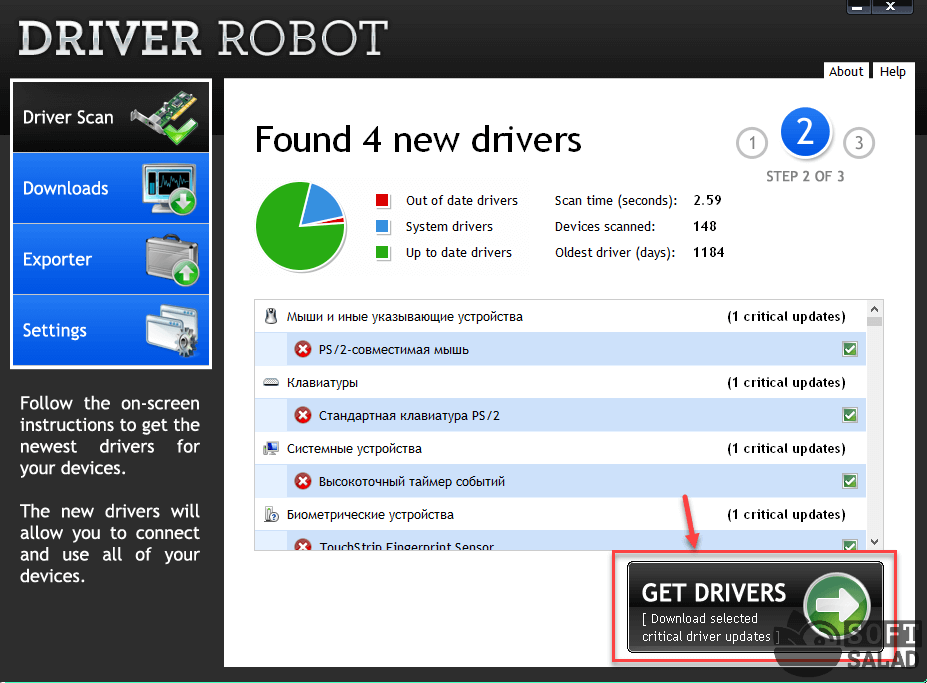
Task: Click the Биометрические устройства category icon
Action: point(270,514)
